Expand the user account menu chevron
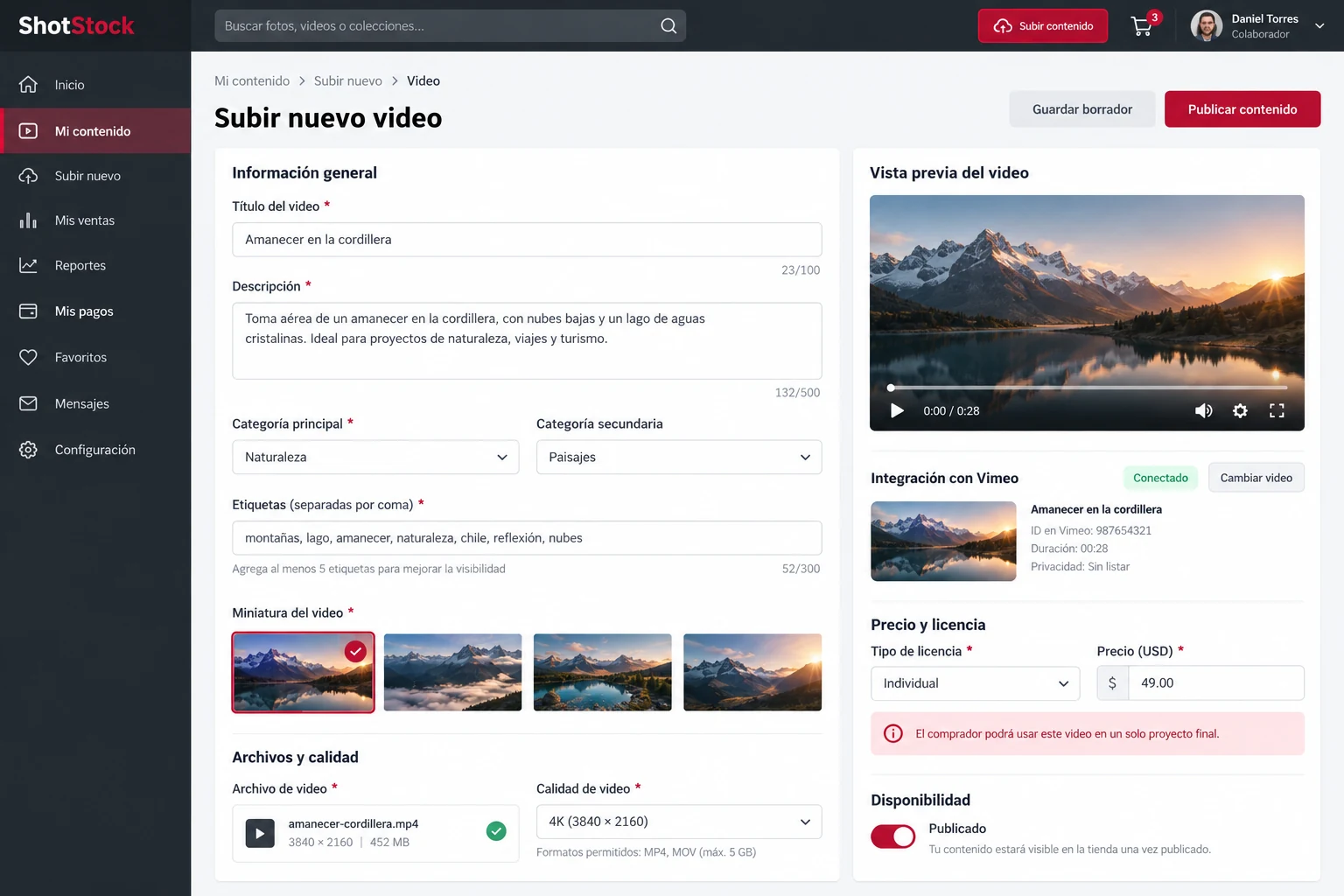Screen dimensions: 1344x896 point(1319,26)
